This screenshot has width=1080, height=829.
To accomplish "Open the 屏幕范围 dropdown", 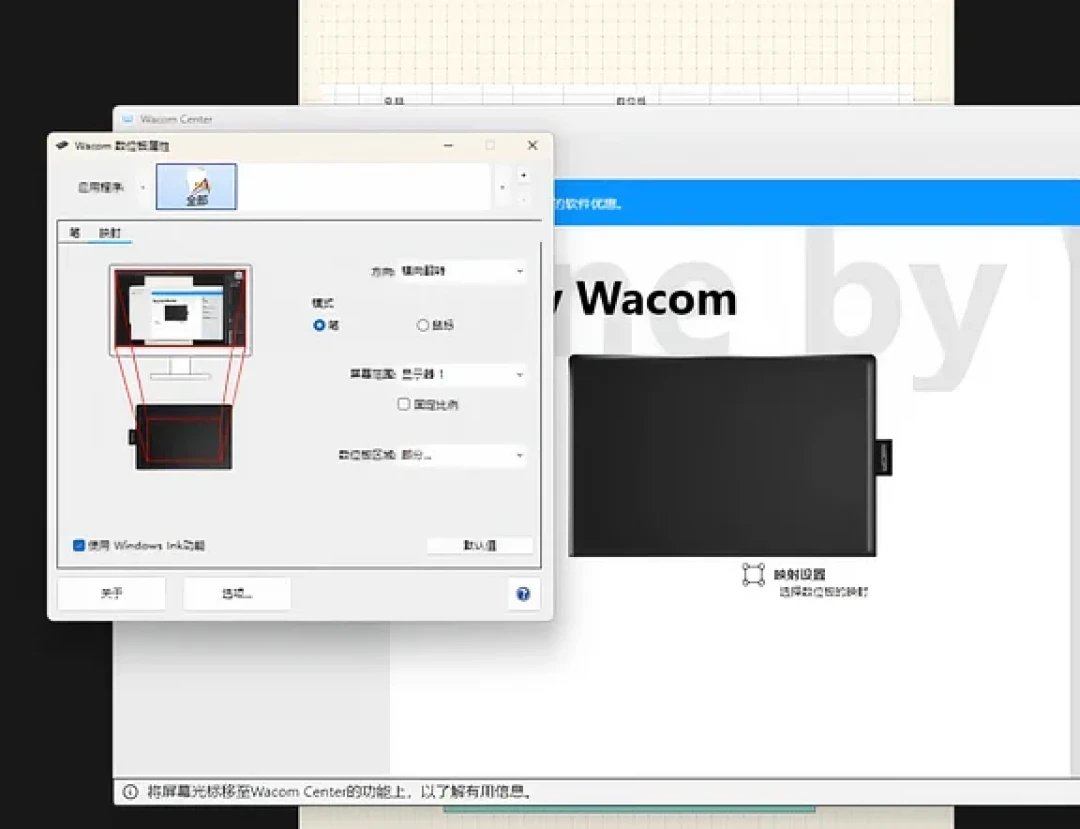I will click(462, 375).
